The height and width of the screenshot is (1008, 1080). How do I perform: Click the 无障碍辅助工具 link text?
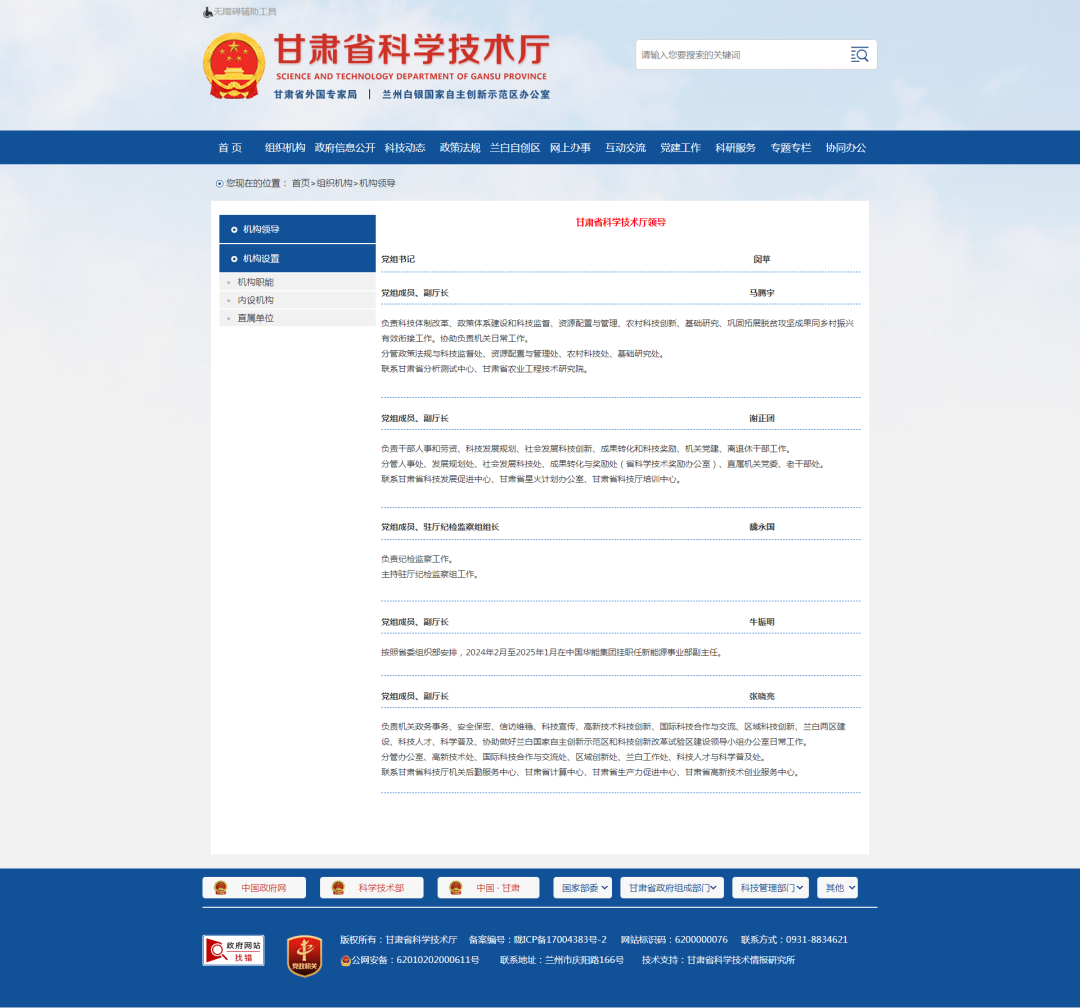click(x=245, y=12)
